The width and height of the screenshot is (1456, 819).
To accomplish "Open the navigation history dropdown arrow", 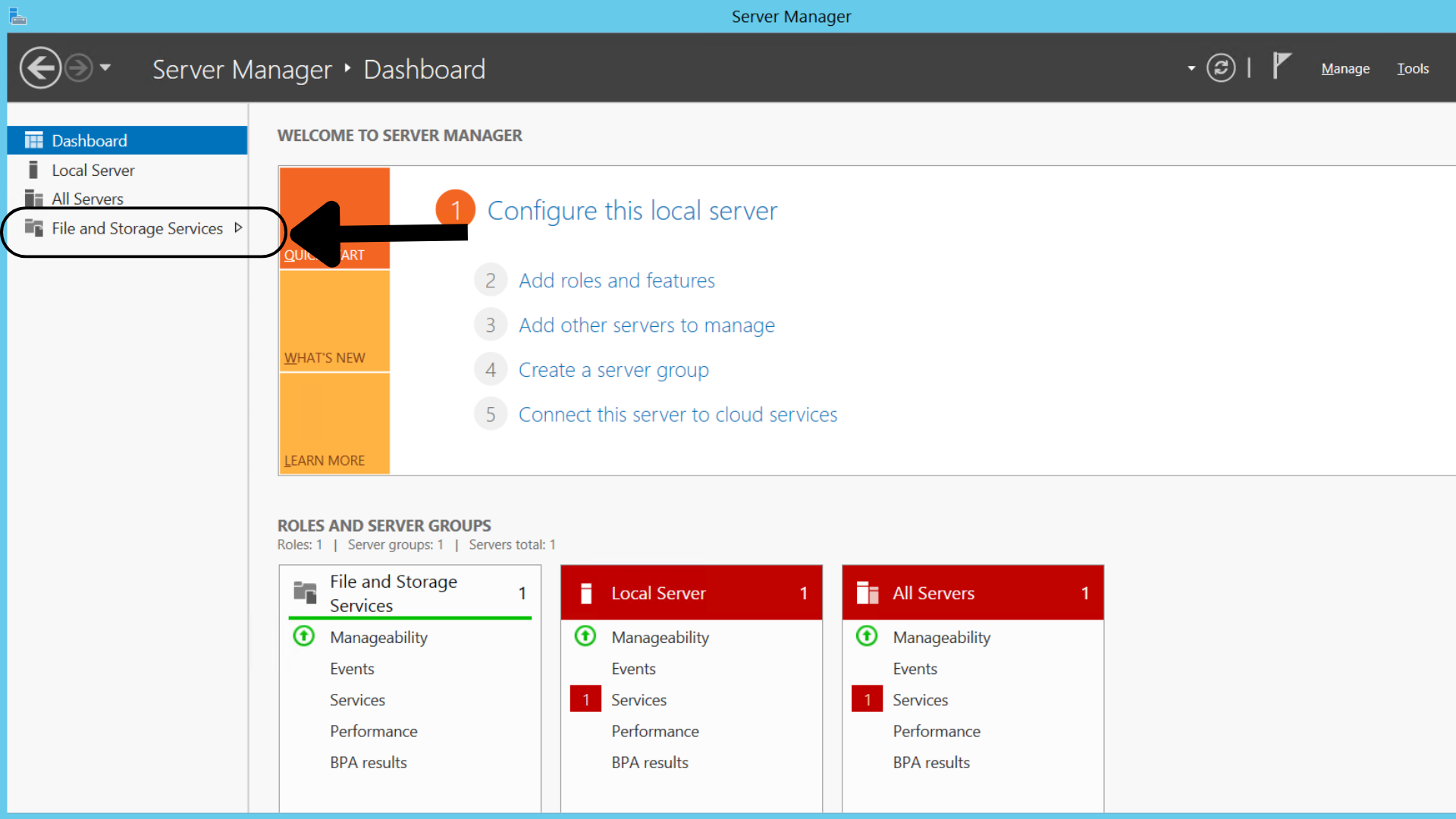I will click(x=105, y=68).
